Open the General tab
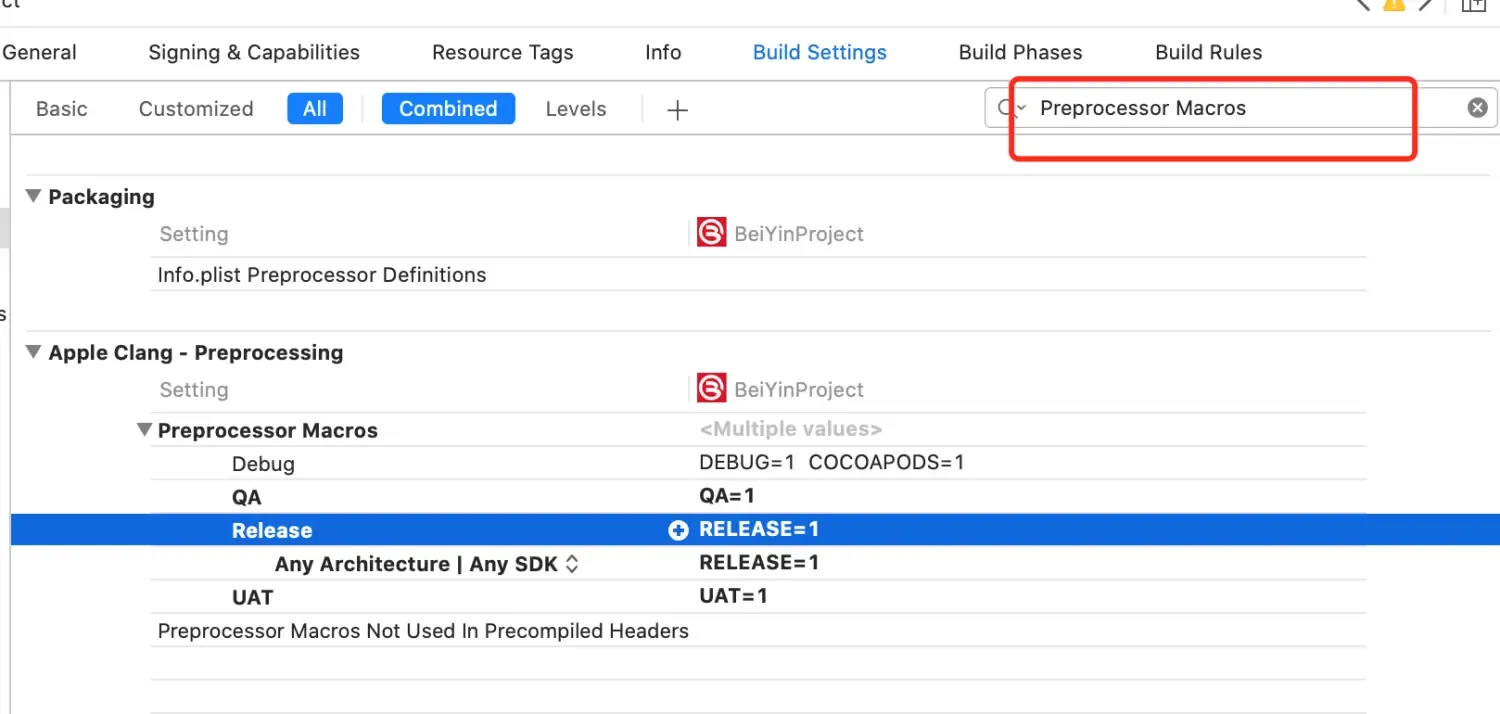1500x714 pixels. 39,52
